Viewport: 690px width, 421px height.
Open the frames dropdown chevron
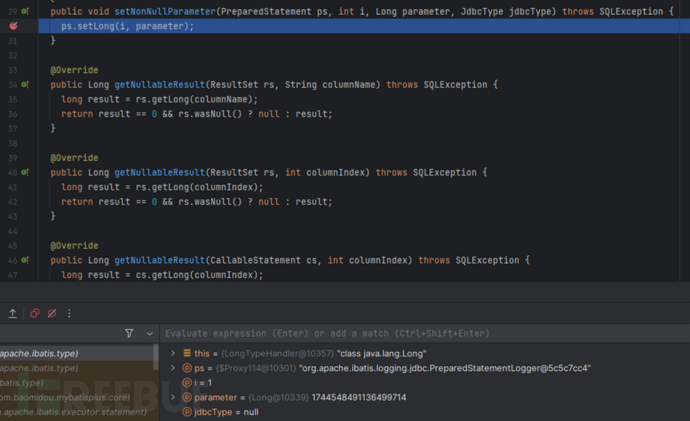coord(150,333)
